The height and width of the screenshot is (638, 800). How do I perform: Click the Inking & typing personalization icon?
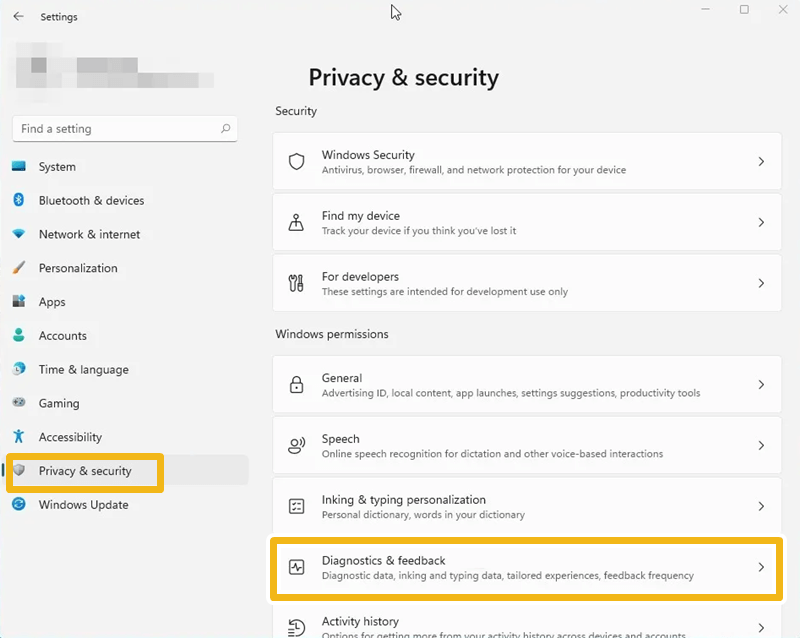pos(296,506)
